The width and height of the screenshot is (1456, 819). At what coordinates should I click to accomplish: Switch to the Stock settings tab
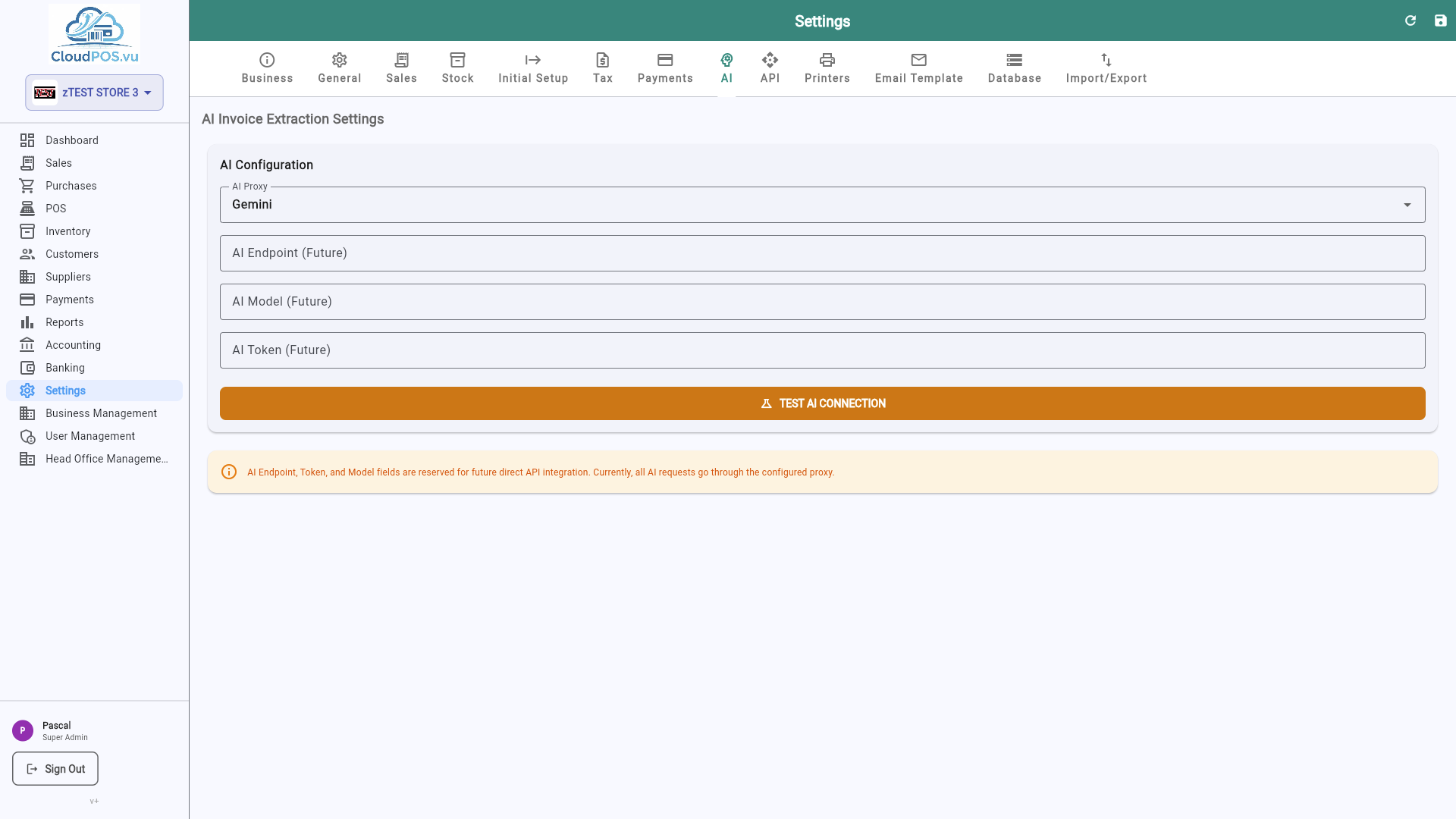point(458,68)
